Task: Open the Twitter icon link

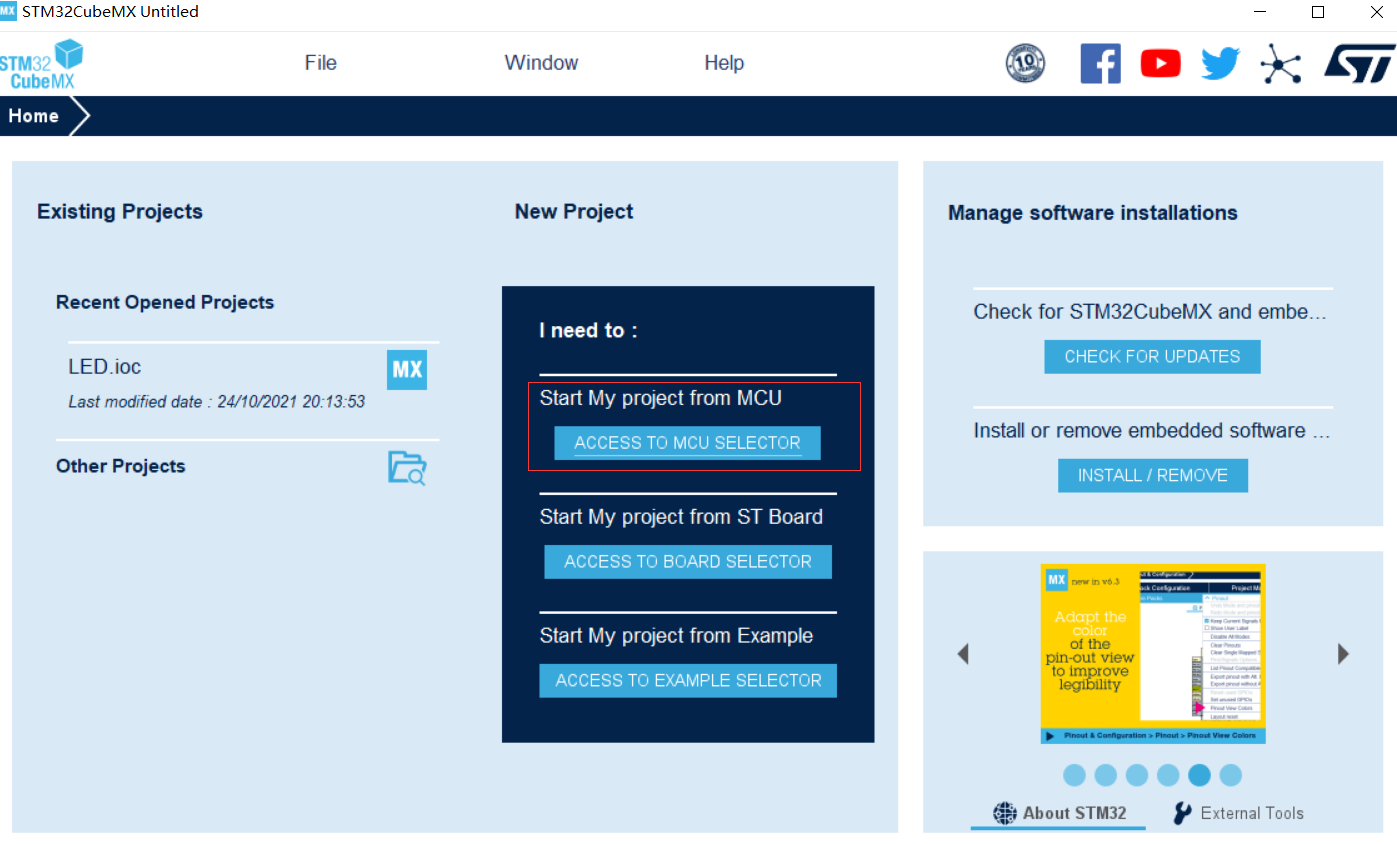Action: [x=1220, y=64]
